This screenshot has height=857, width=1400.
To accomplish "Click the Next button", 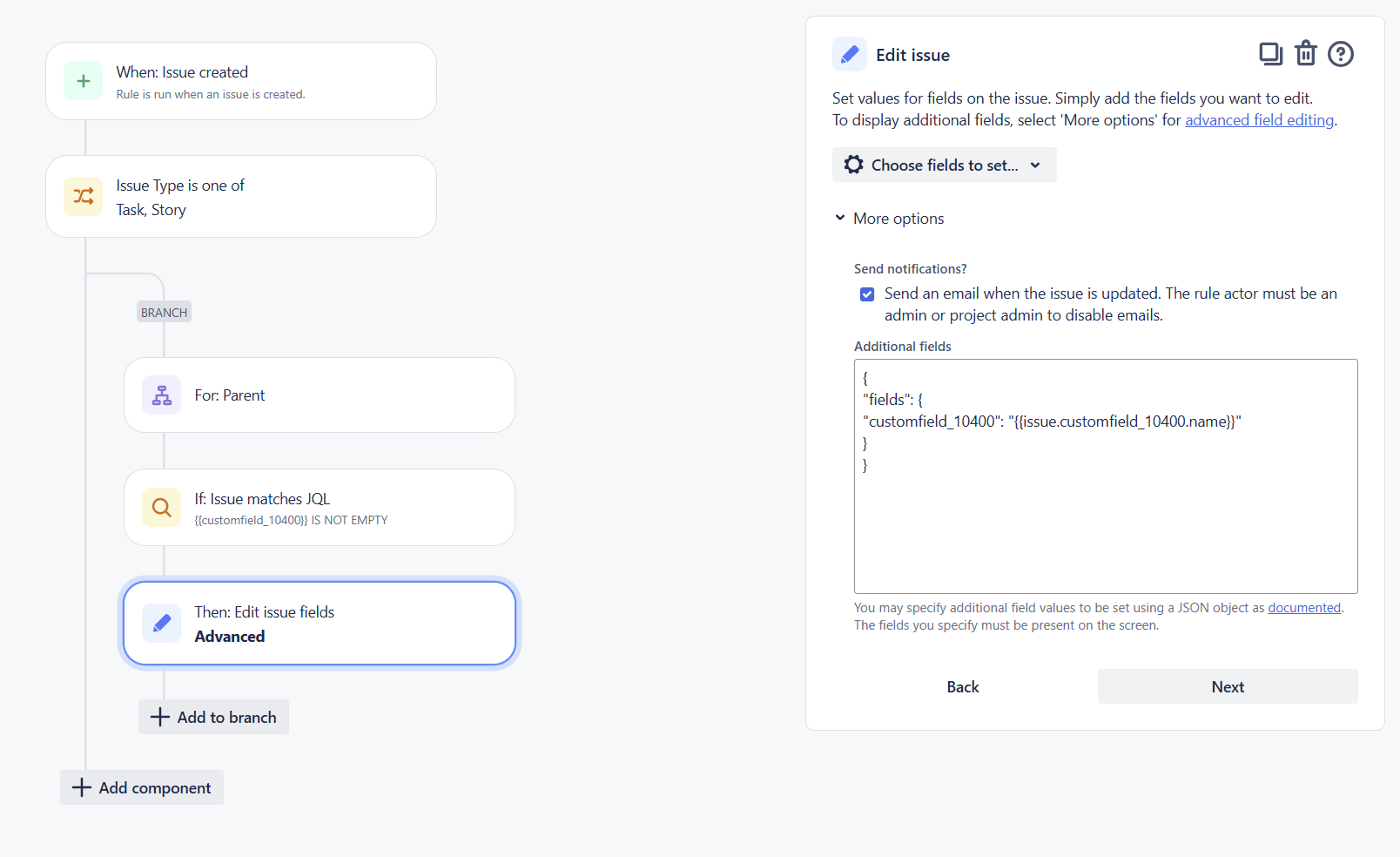I will (1228, 686).
